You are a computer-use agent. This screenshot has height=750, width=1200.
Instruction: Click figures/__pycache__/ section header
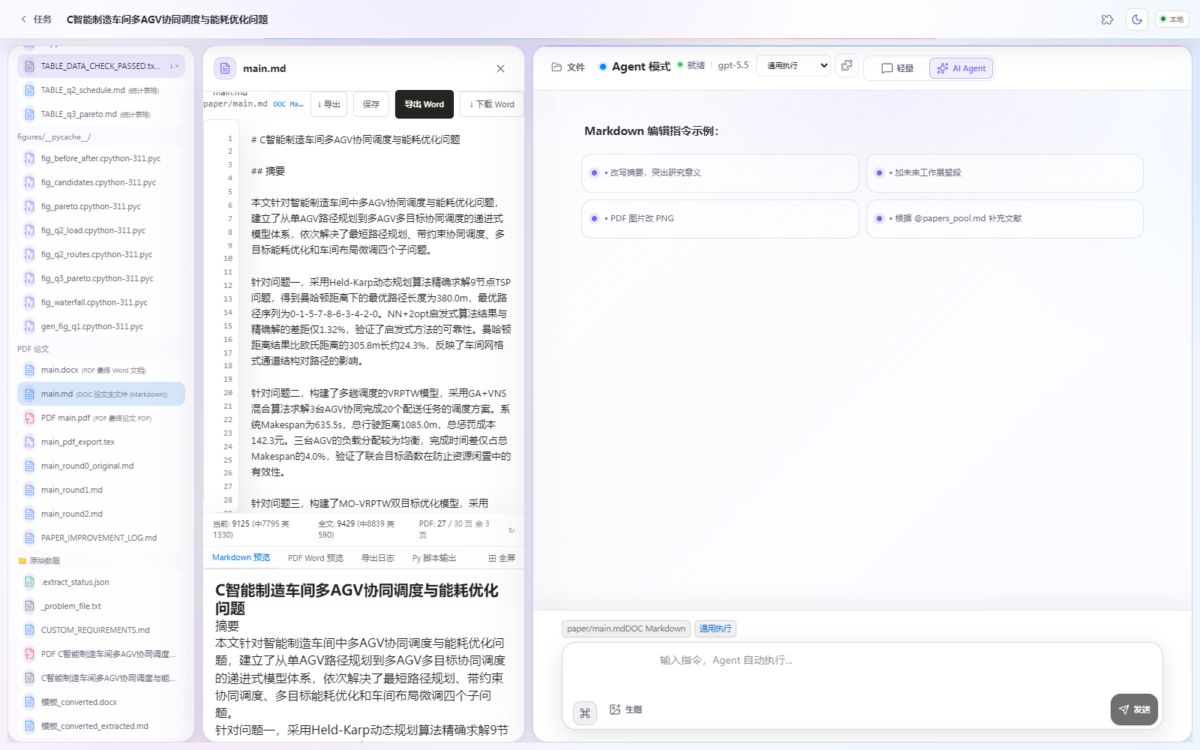click(x=54, y=137)
